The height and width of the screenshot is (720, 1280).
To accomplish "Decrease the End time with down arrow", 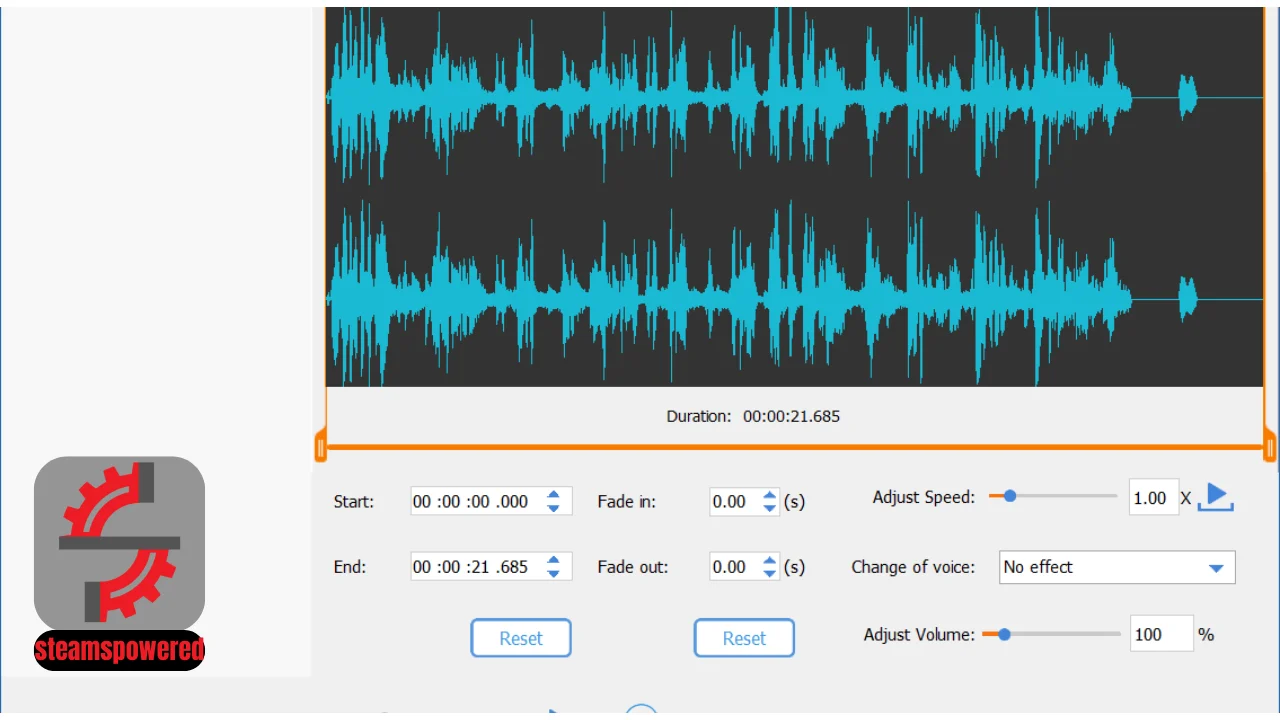I will coord(553,574).
